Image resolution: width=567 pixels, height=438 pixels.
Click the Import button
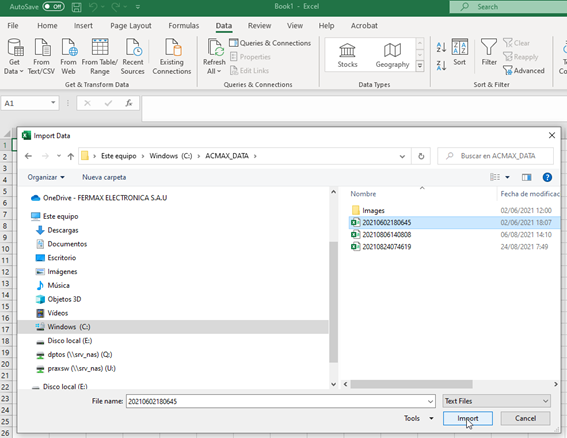point(468,418)
